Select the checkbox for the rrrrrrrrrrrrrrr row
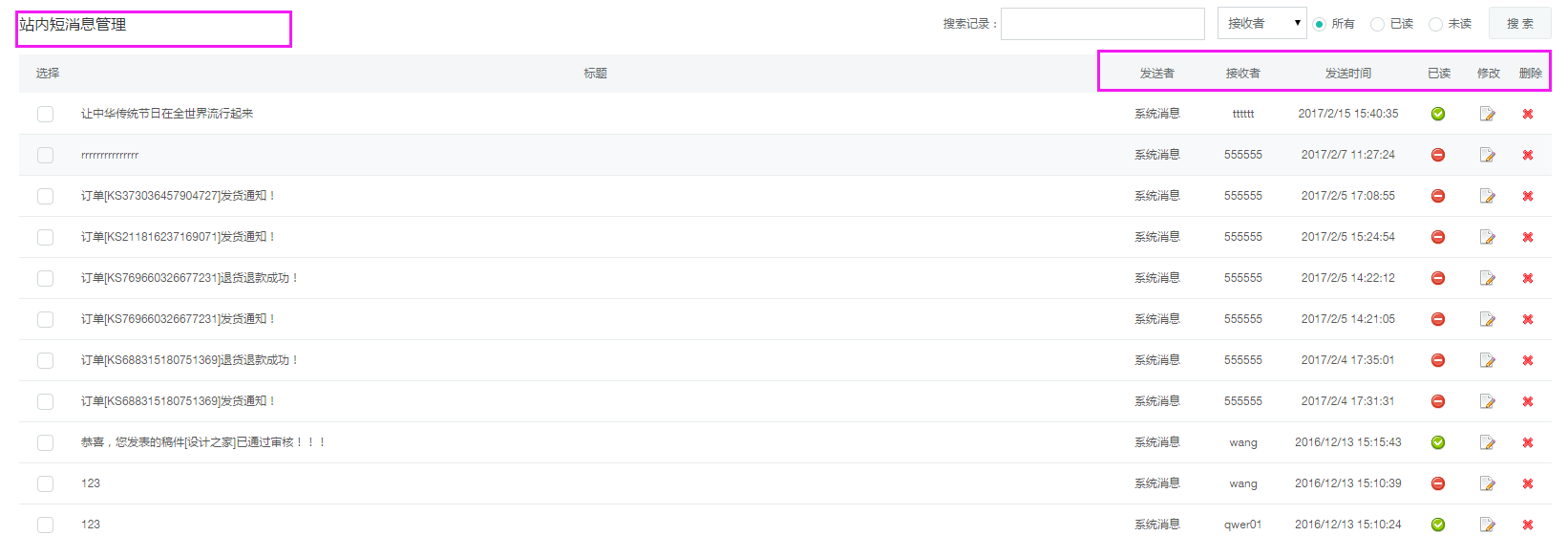 pos(45,155)
